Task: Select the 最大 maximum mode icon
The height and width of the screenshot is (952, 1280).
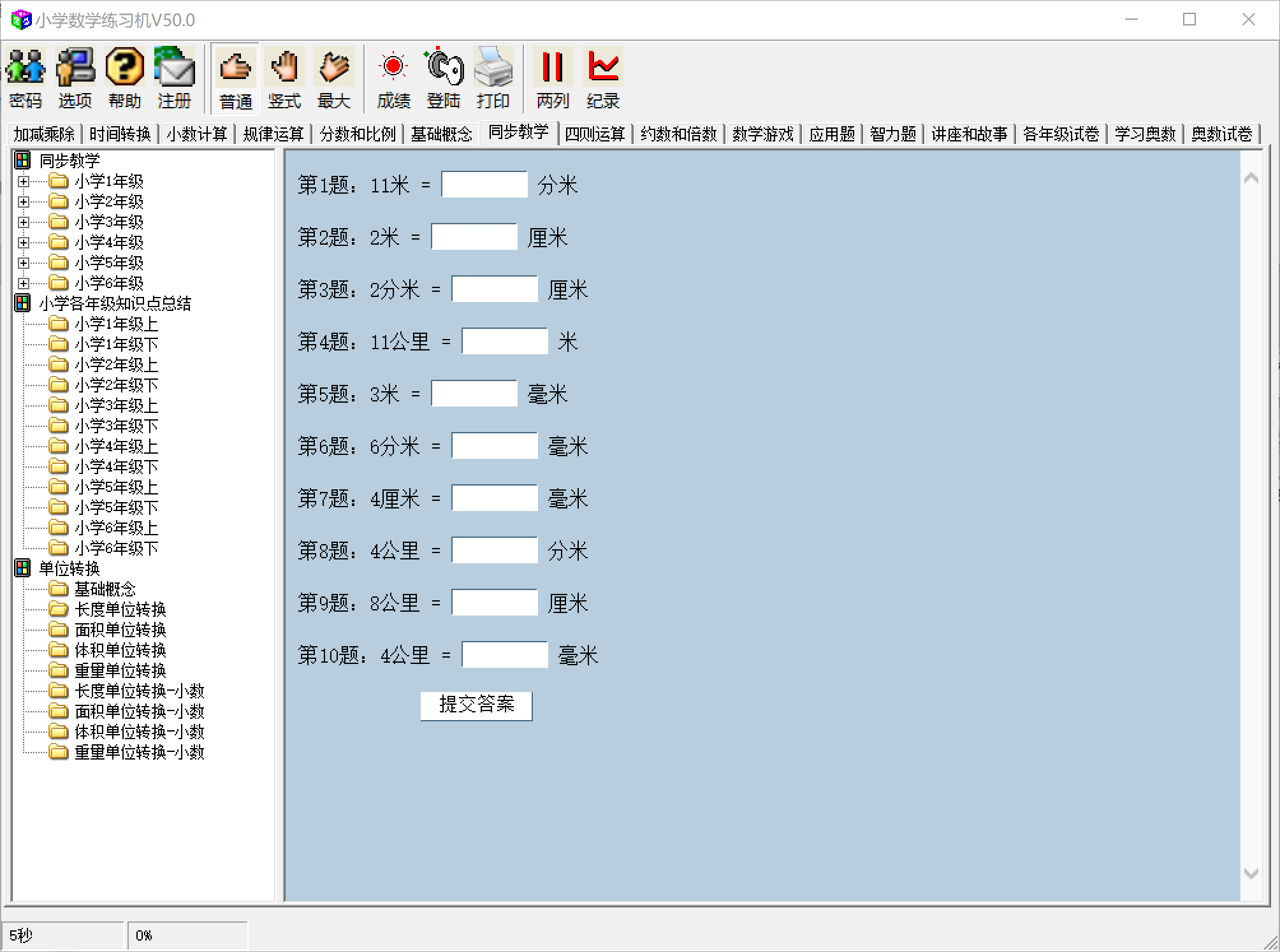Action: click(334, 78)
